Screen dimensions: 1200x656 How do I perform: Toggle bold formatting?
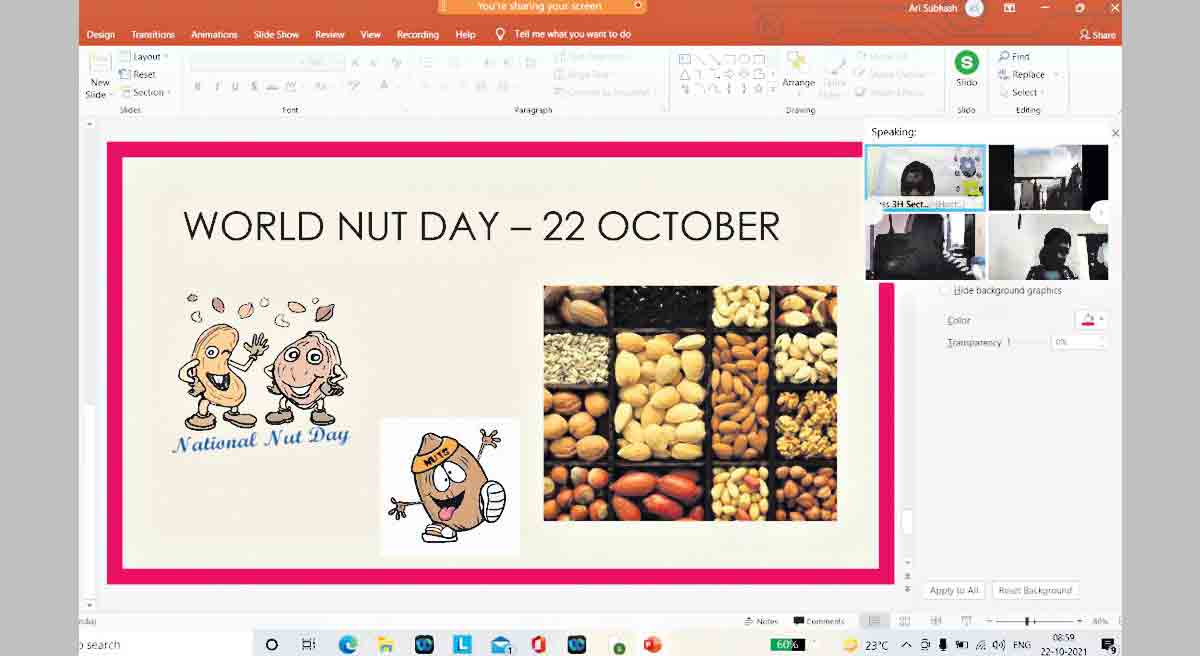point(197,87)
